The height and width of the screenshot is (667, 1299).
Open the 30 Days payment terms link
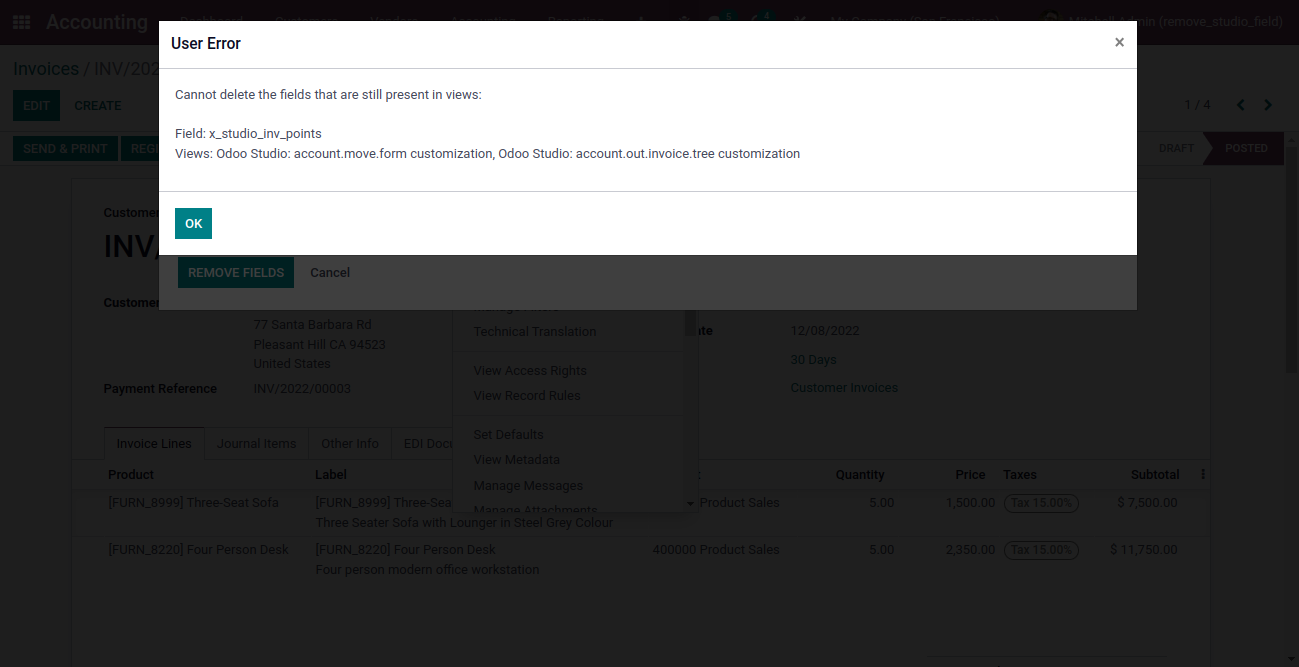(x=813, y=359)
